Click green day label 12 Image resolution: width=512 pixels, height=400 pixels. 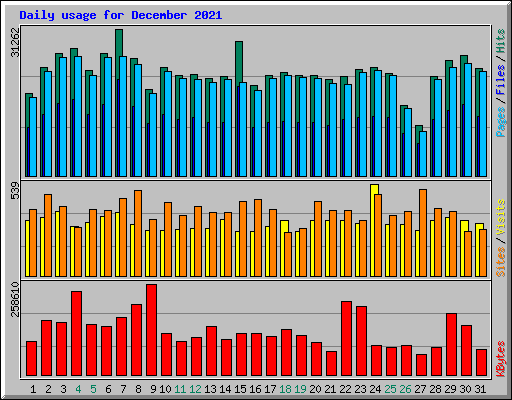195,389
